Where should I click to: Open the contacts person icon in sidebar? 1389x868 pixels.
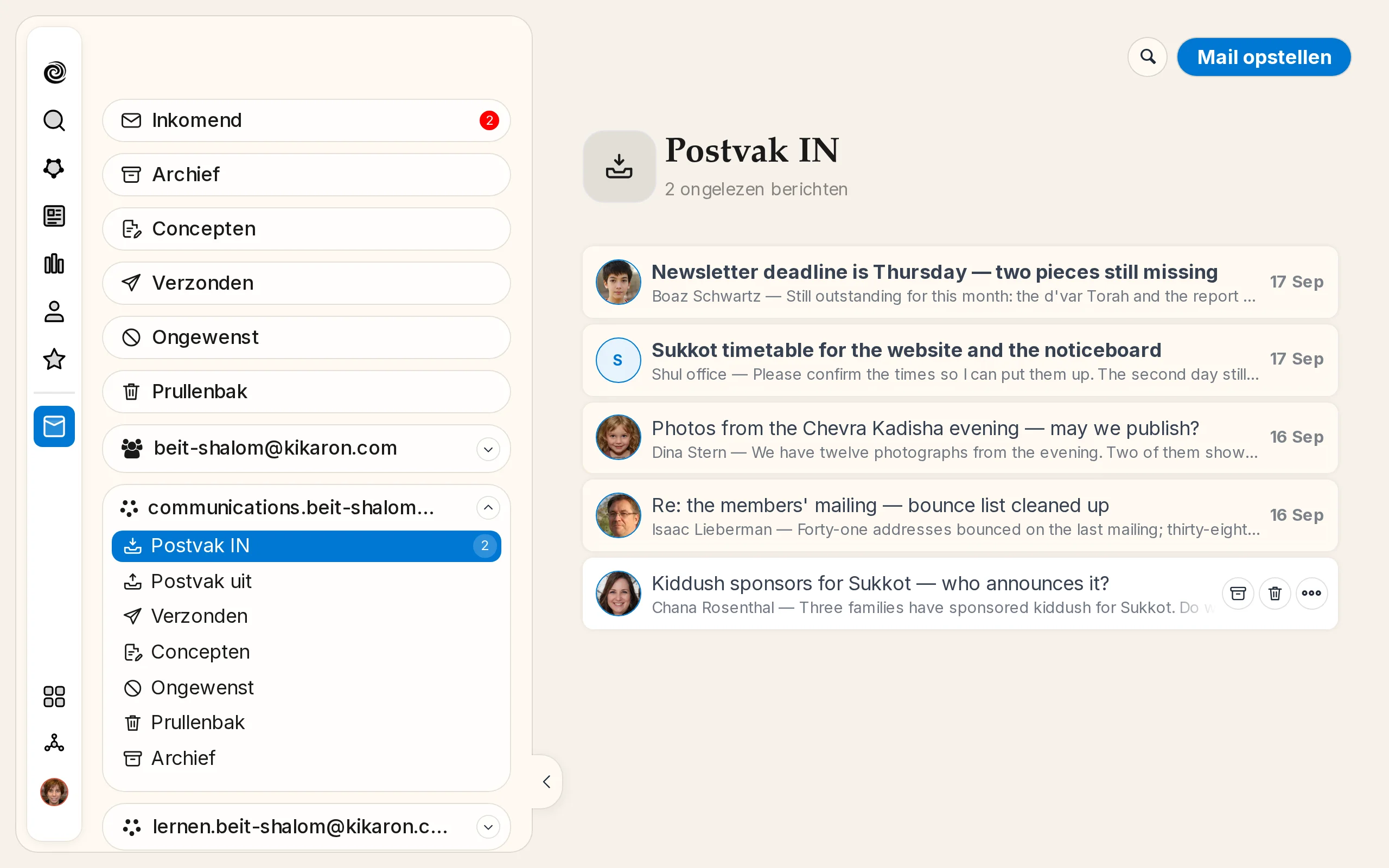point(54,312)
